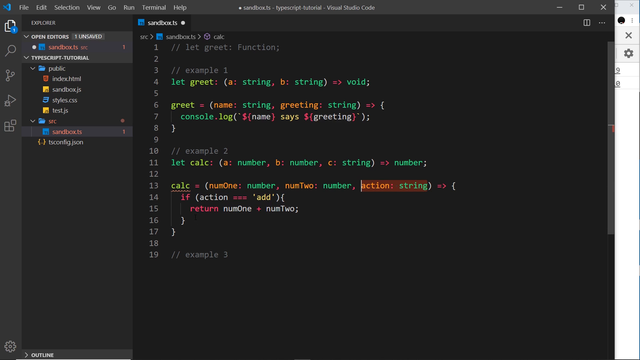Screen dimensions: 640x360
Task: Open the Extensions view icon
Action: 10,125
